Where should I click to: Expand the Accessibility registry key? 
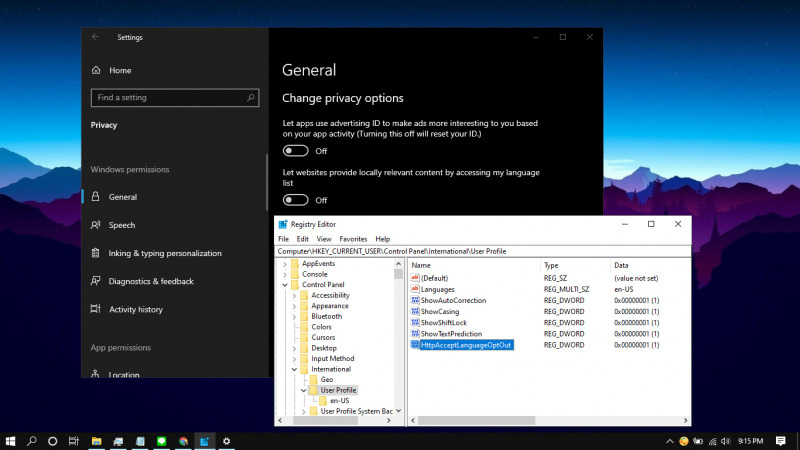pos(294,295)
